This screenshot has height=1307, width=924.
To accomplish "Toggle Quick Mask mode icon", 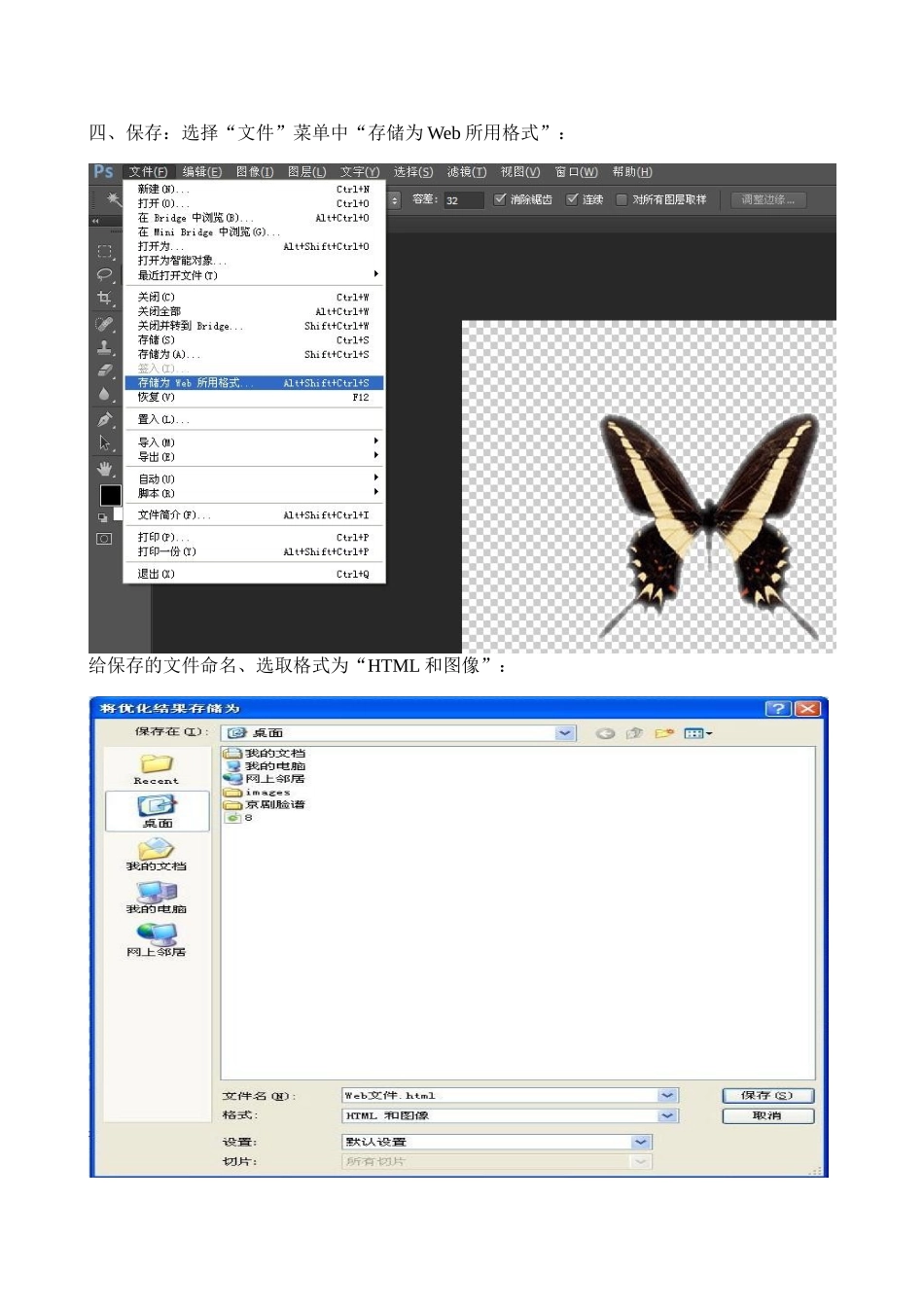I will pyautogui.click(x=104, y=538).
